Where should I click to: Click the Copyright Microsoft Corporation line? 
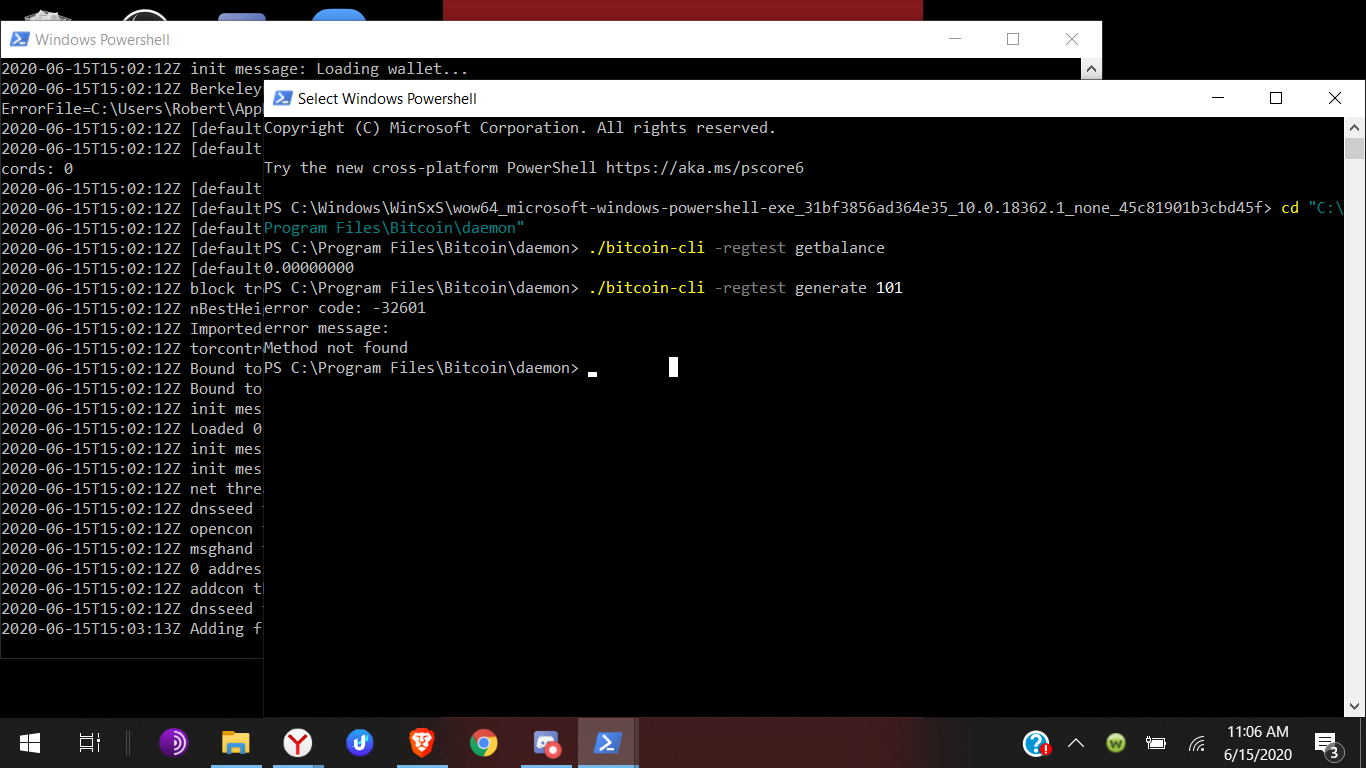click(x=520, y=128)
